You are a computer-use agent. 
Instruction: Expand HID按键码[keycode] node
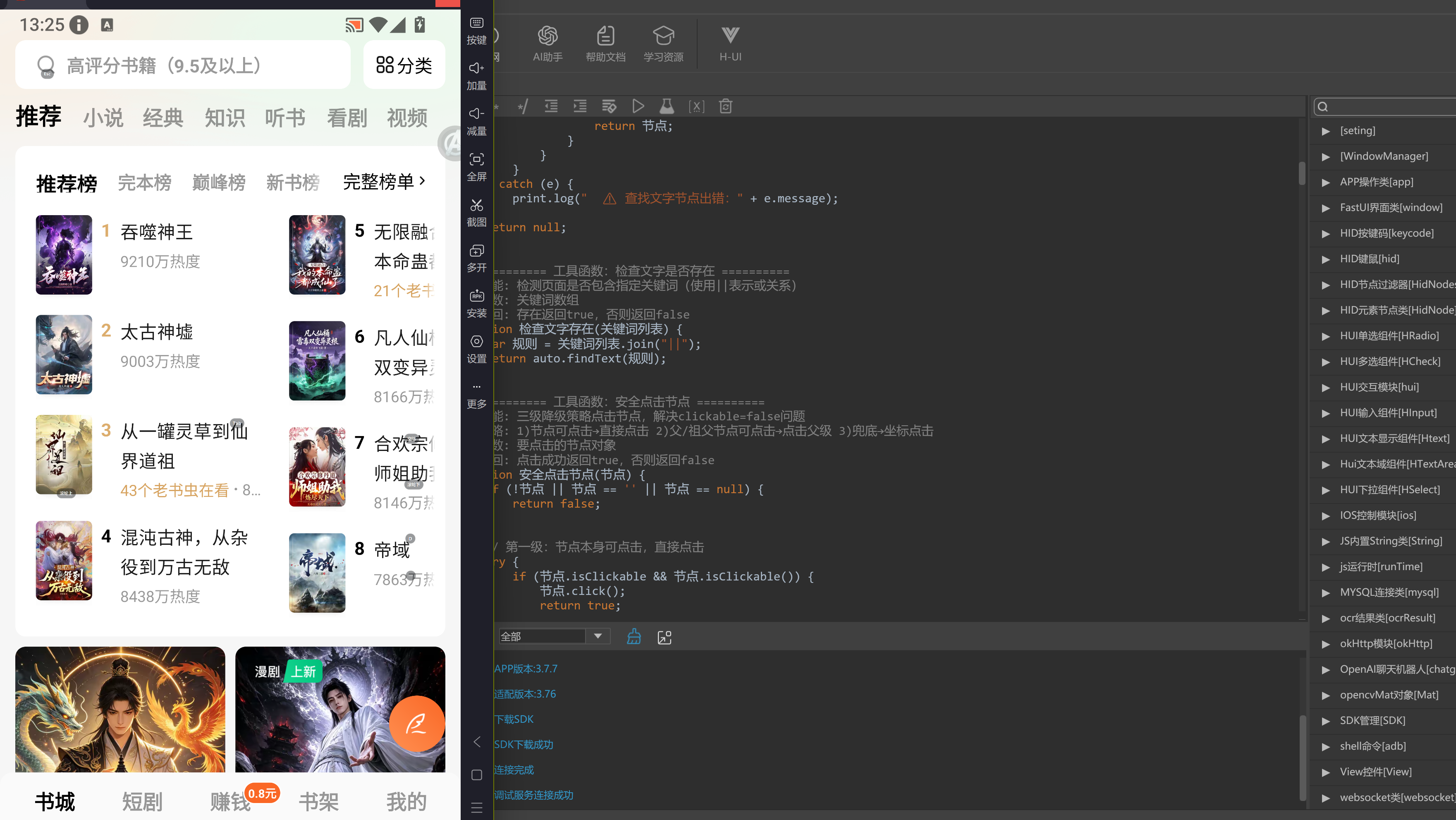coord(1325,234)
